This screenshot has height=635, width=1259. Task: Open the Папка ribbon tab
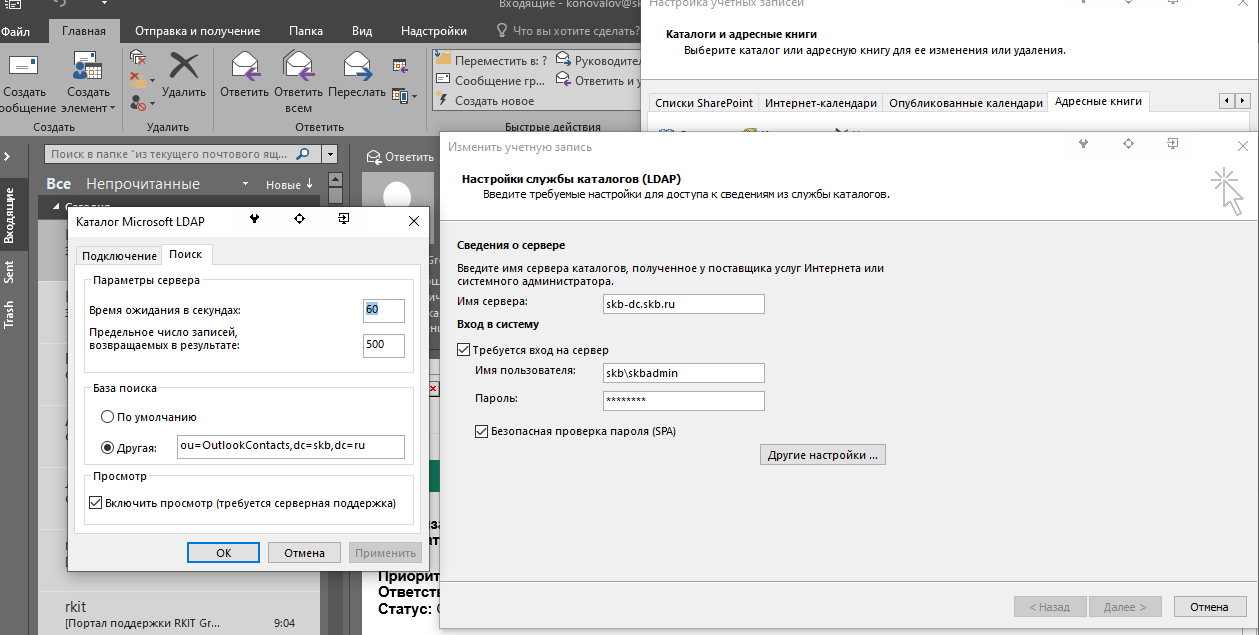tap(306, 31)
